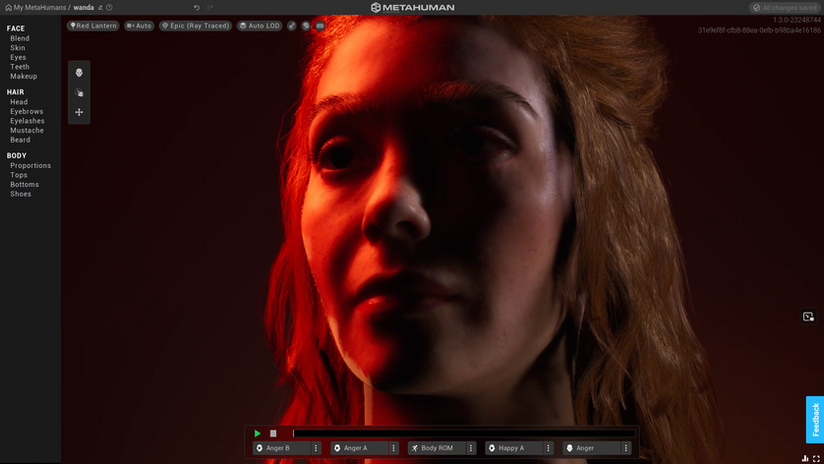Open the help icon beside the name
This screenshot has width=824, height=464.
pyautogui.click(x=109, y=7)
